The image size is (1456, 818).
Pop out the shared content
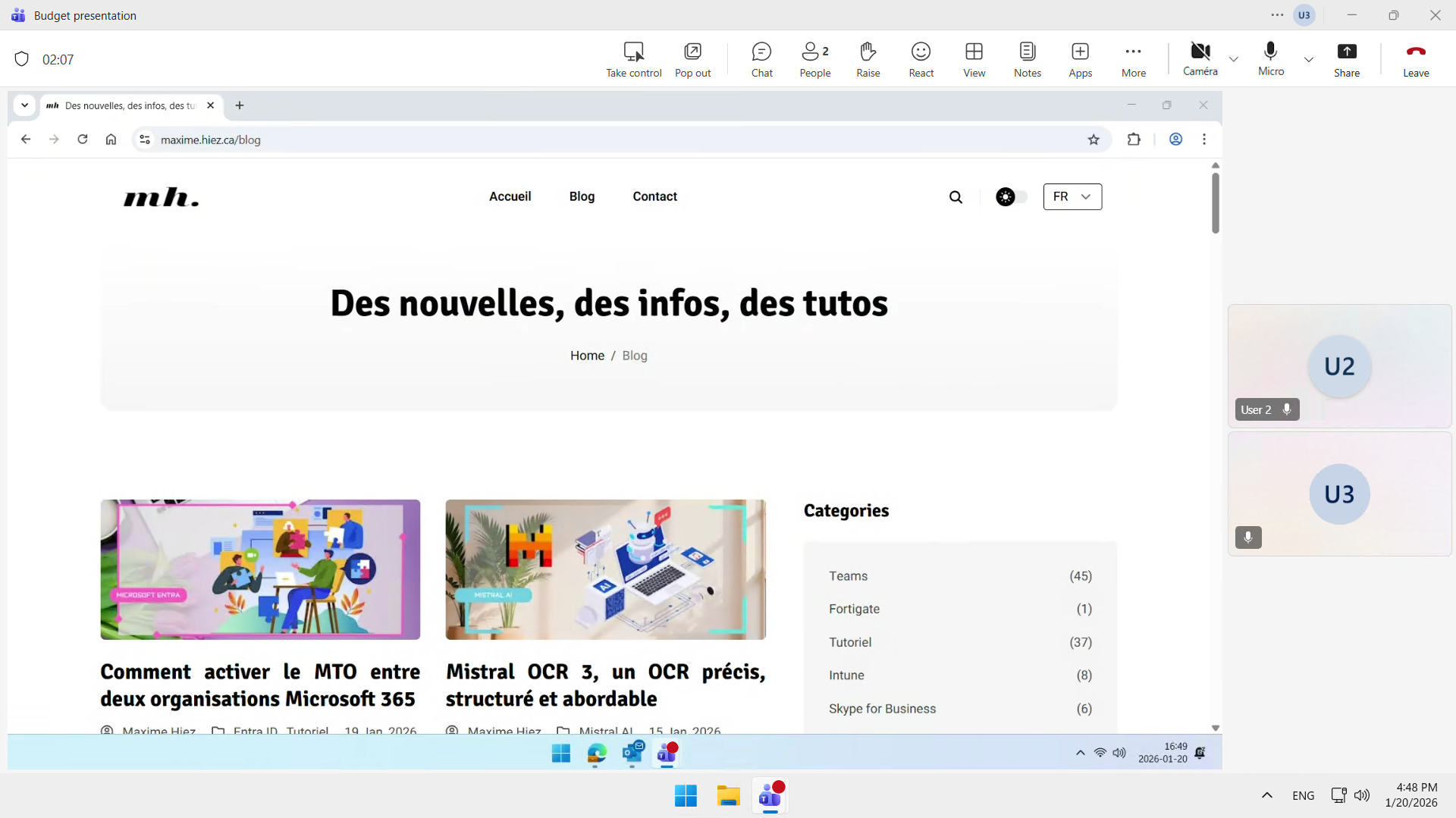pyautogui.click(x=692, y=59)
